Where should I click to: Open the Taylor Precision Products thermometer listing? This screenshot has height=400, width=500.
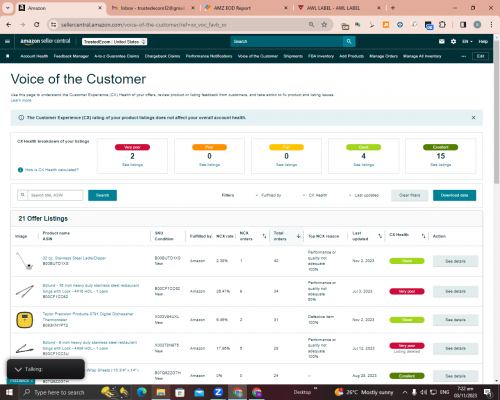[x=88, y=317]
